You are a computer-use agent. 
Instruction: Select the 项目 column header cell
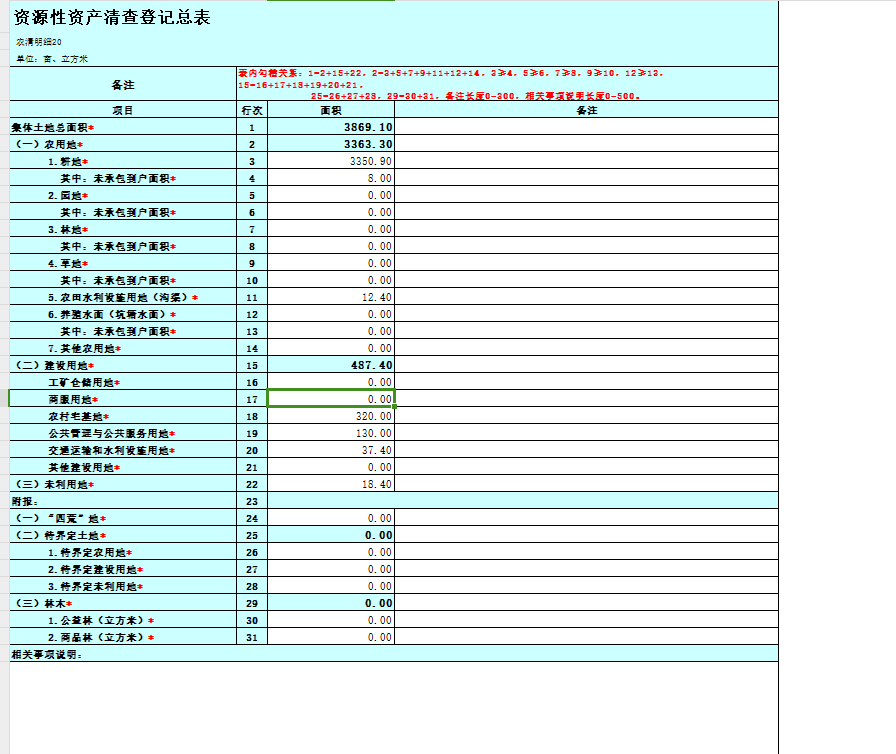[123, 110]
